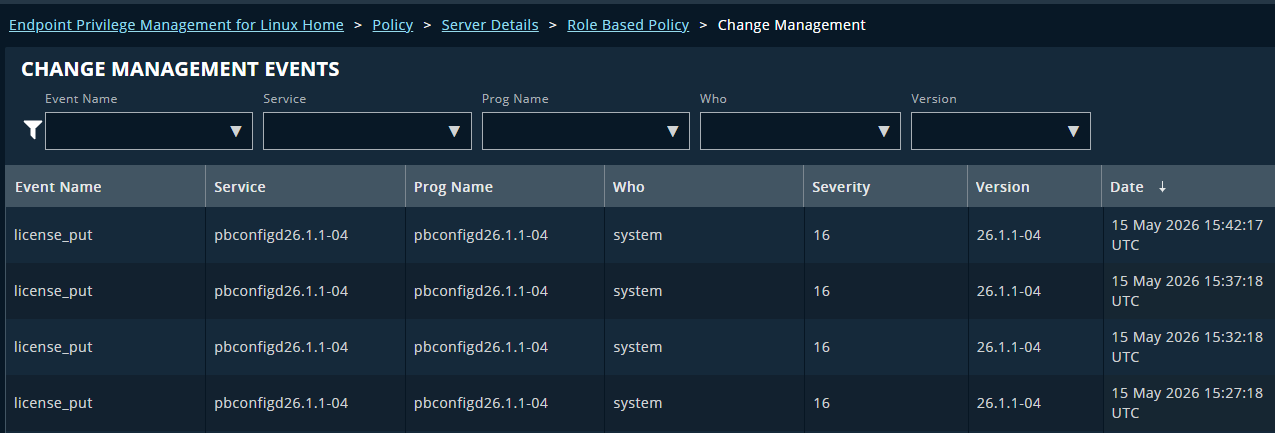
Task: Select the date 15 May 2026 15:37:18 UTC
Action: click(x=1187, y=291)
